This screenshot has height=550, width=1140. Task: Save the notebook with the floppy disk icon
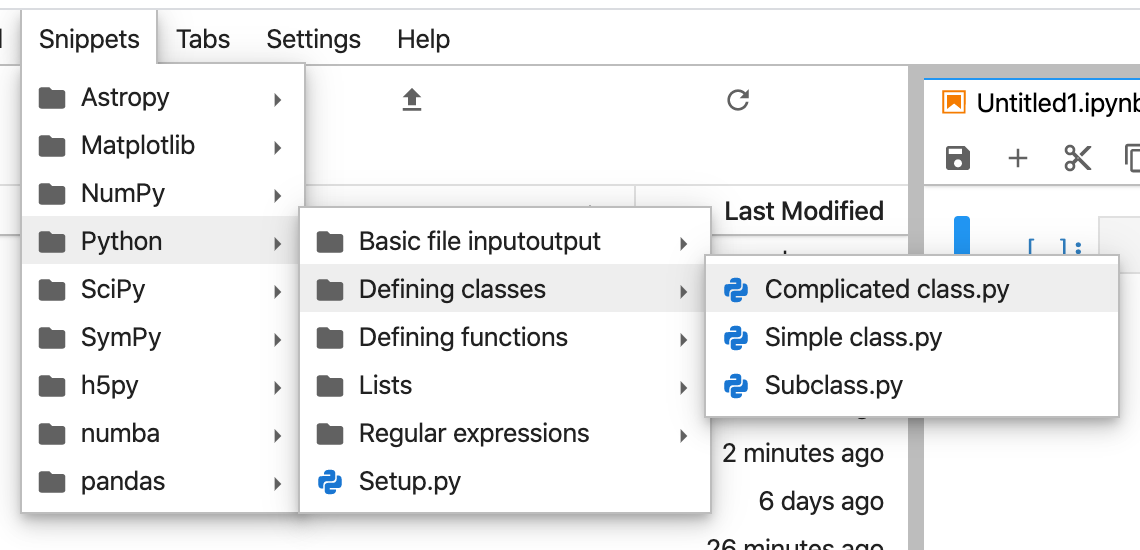958,158
